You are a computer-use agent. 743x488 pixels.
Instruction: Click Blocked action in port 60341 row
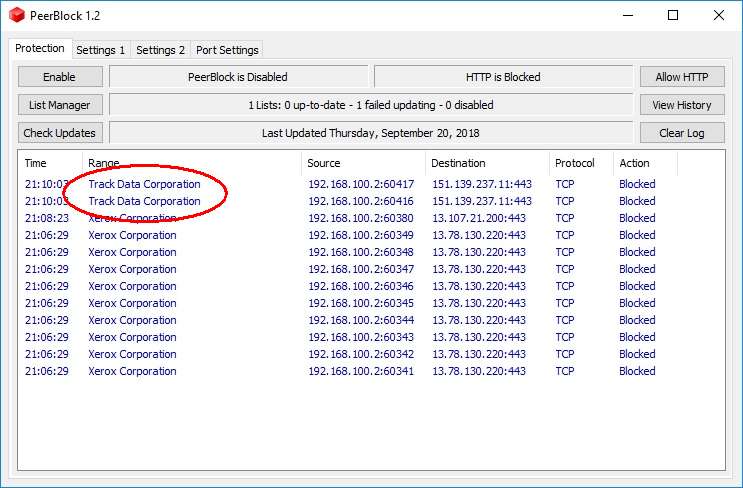coord(637,371)
